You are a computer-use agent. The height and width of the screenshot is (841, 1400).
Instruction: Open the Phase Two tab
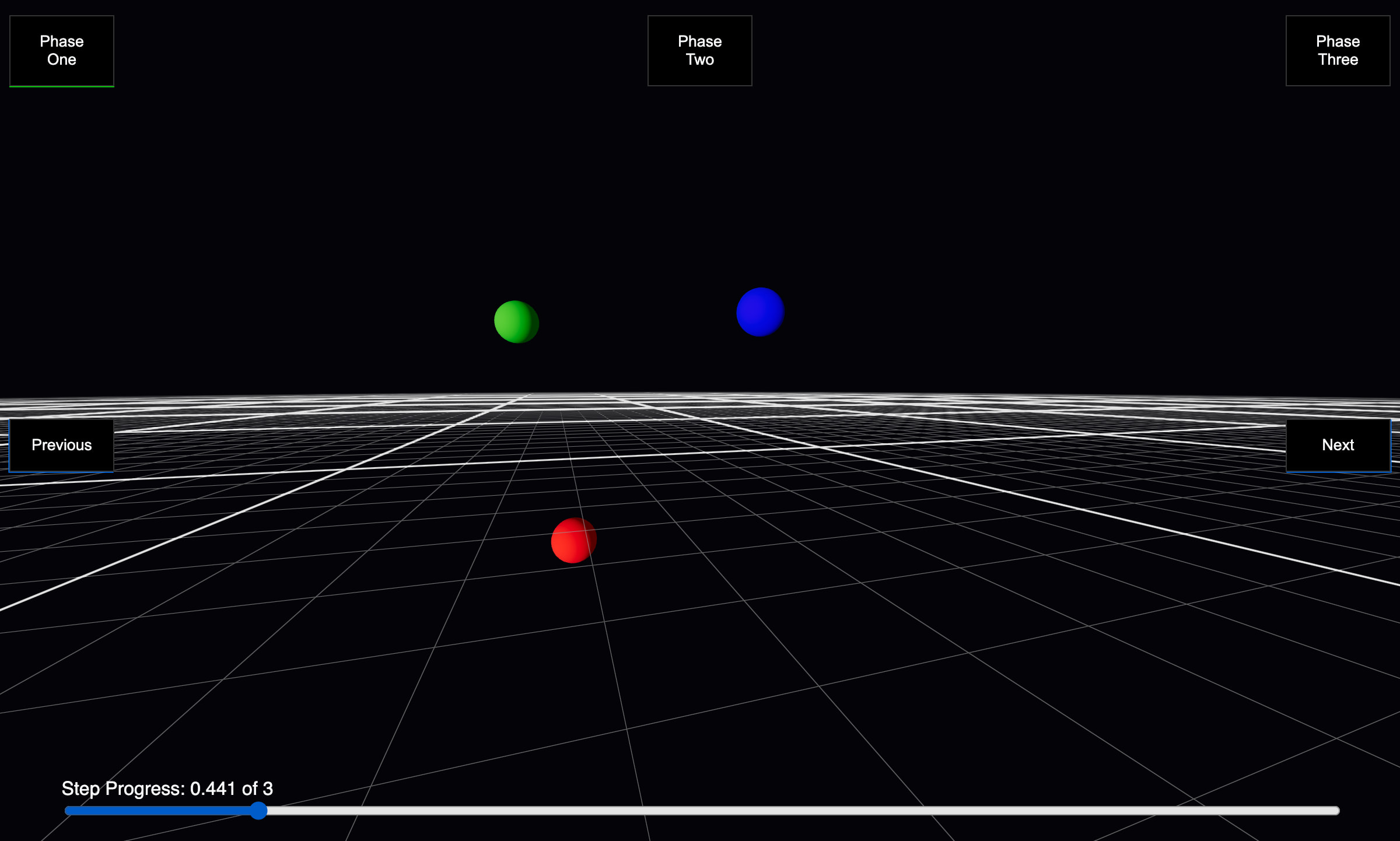click(700, 51)
